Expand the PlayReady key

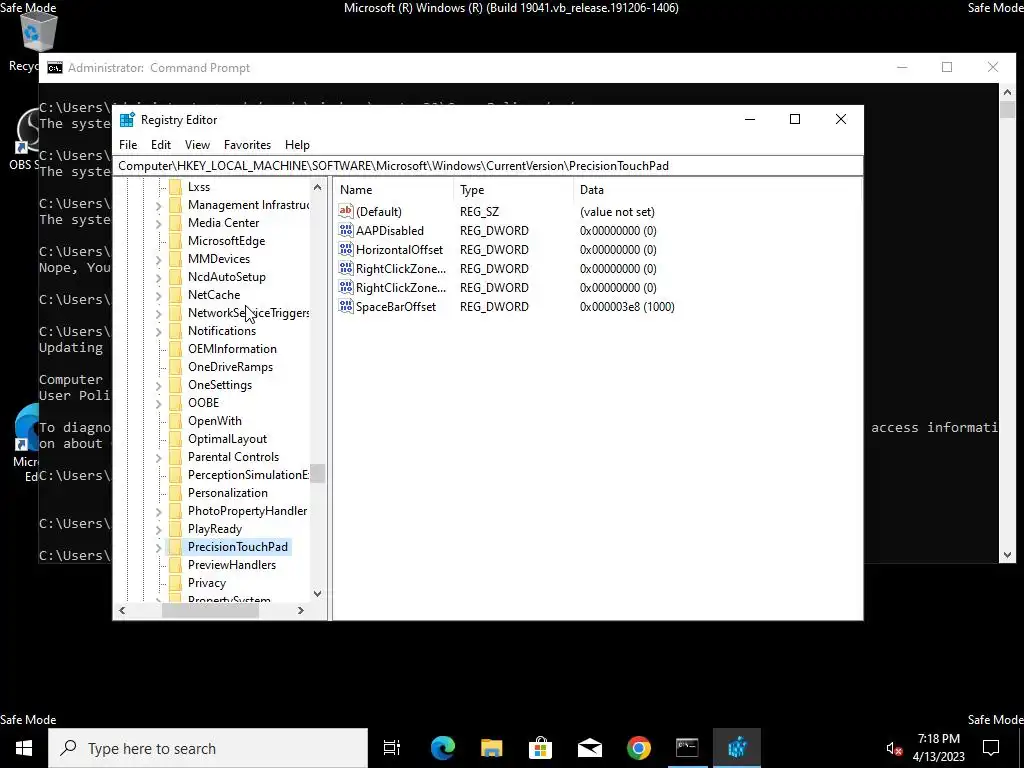click(159, 530)
